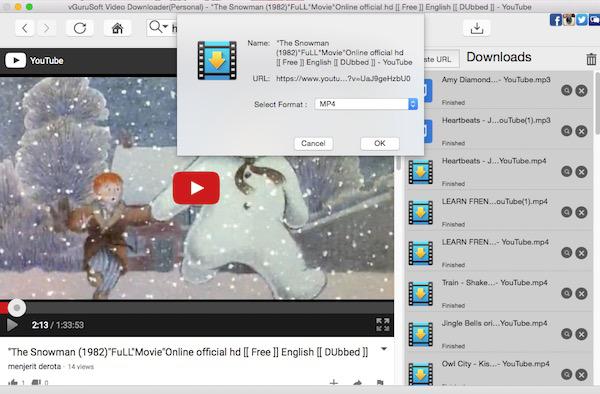
Task: Remove LEARN FREN - YouTube.mp4 entry
Action: (581, 253)
